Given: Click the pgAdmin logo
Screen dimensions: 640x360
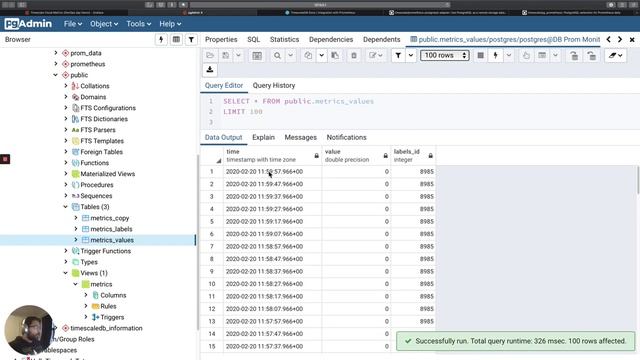Looking at the screenshot, I should pyautogui.click(x=28, y=24).
